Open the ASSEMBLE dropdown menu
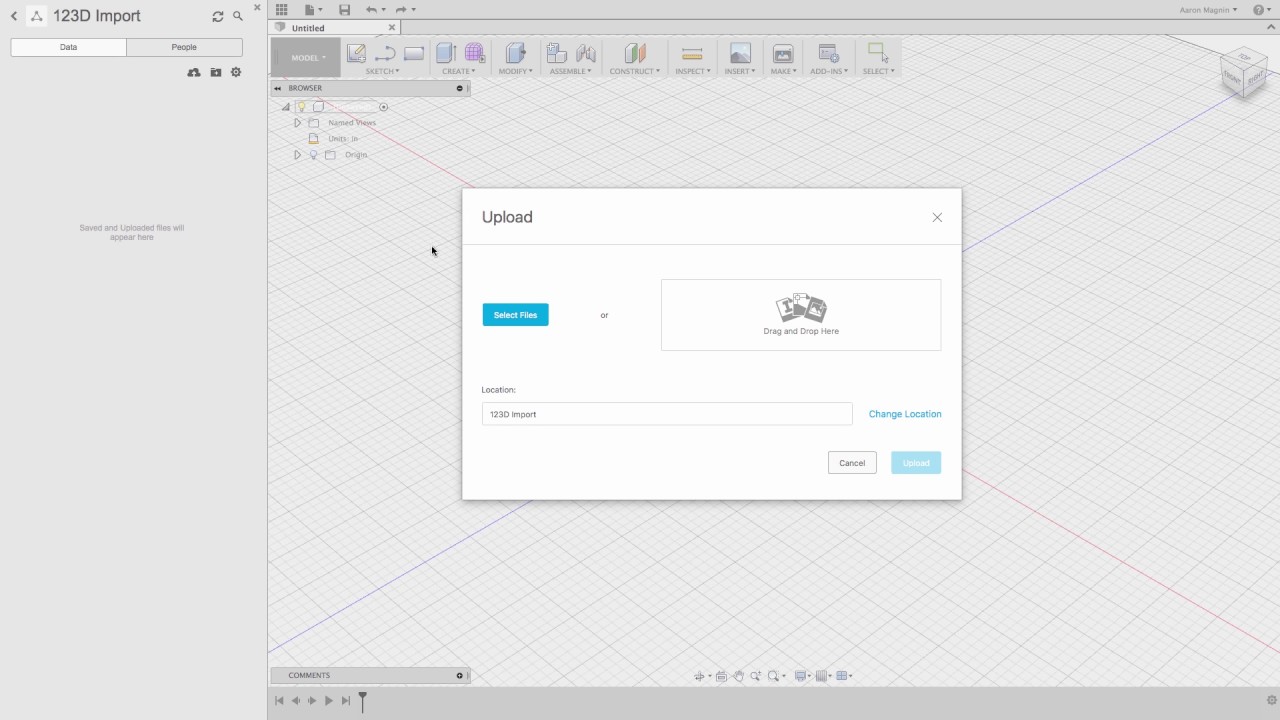1280x720 pixels. click(570, 71)
